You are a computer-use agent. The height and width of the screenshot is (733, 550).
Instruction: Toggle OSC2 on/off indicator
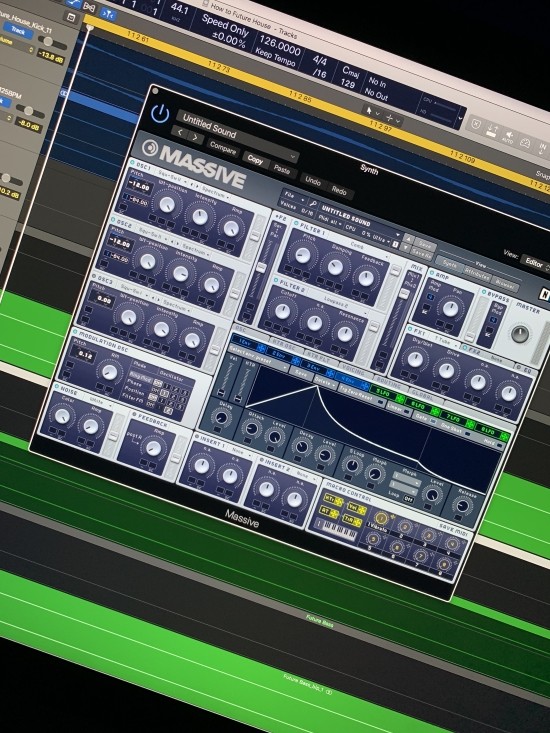114,218
